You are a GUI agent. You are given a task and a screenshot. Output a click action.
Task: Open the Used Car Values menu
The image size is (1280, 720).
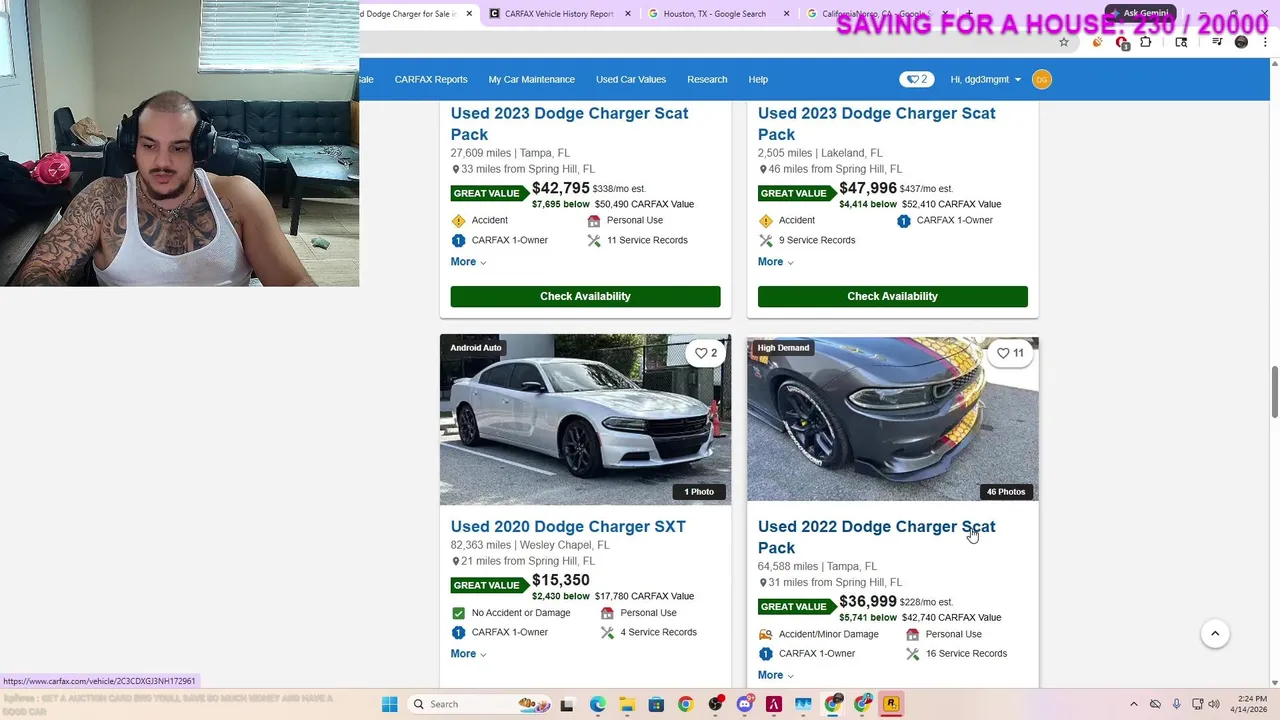click(631, 79)
